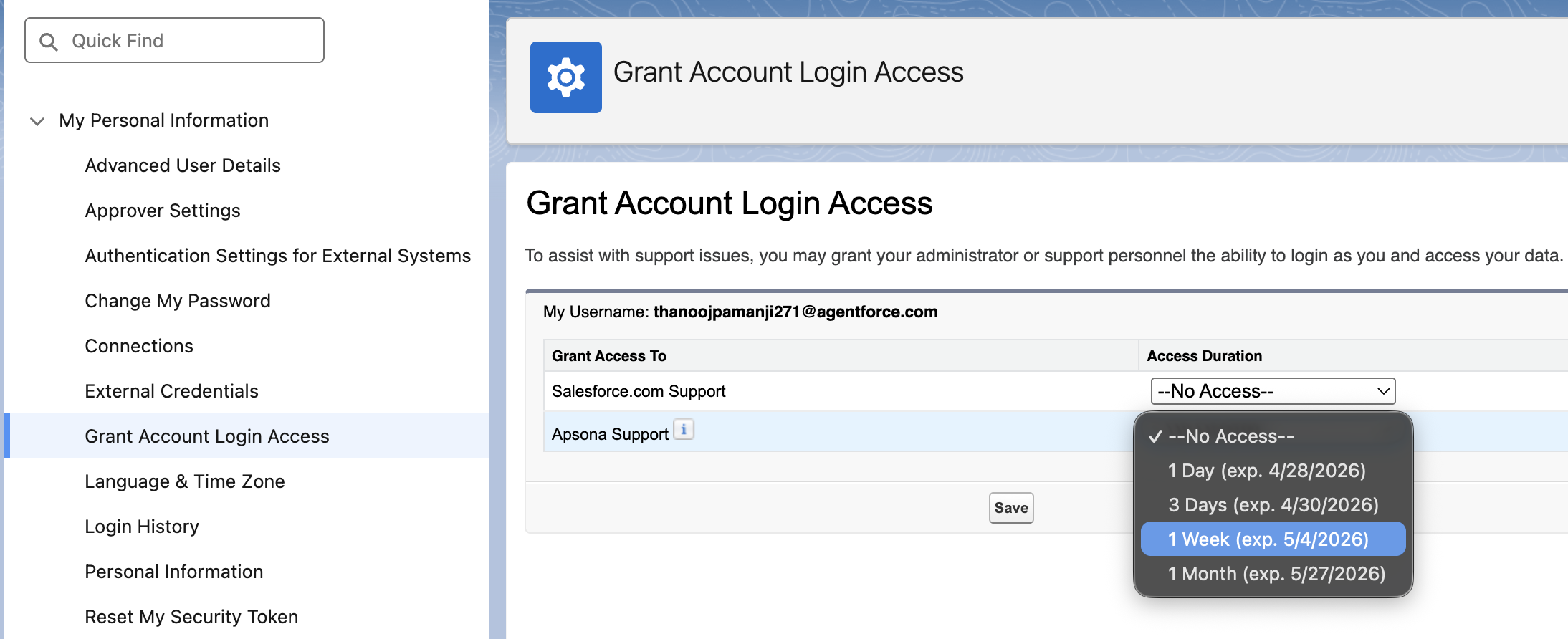View Login History
The height and width of the screenshot is (639, 1568).
pos(142,527)
